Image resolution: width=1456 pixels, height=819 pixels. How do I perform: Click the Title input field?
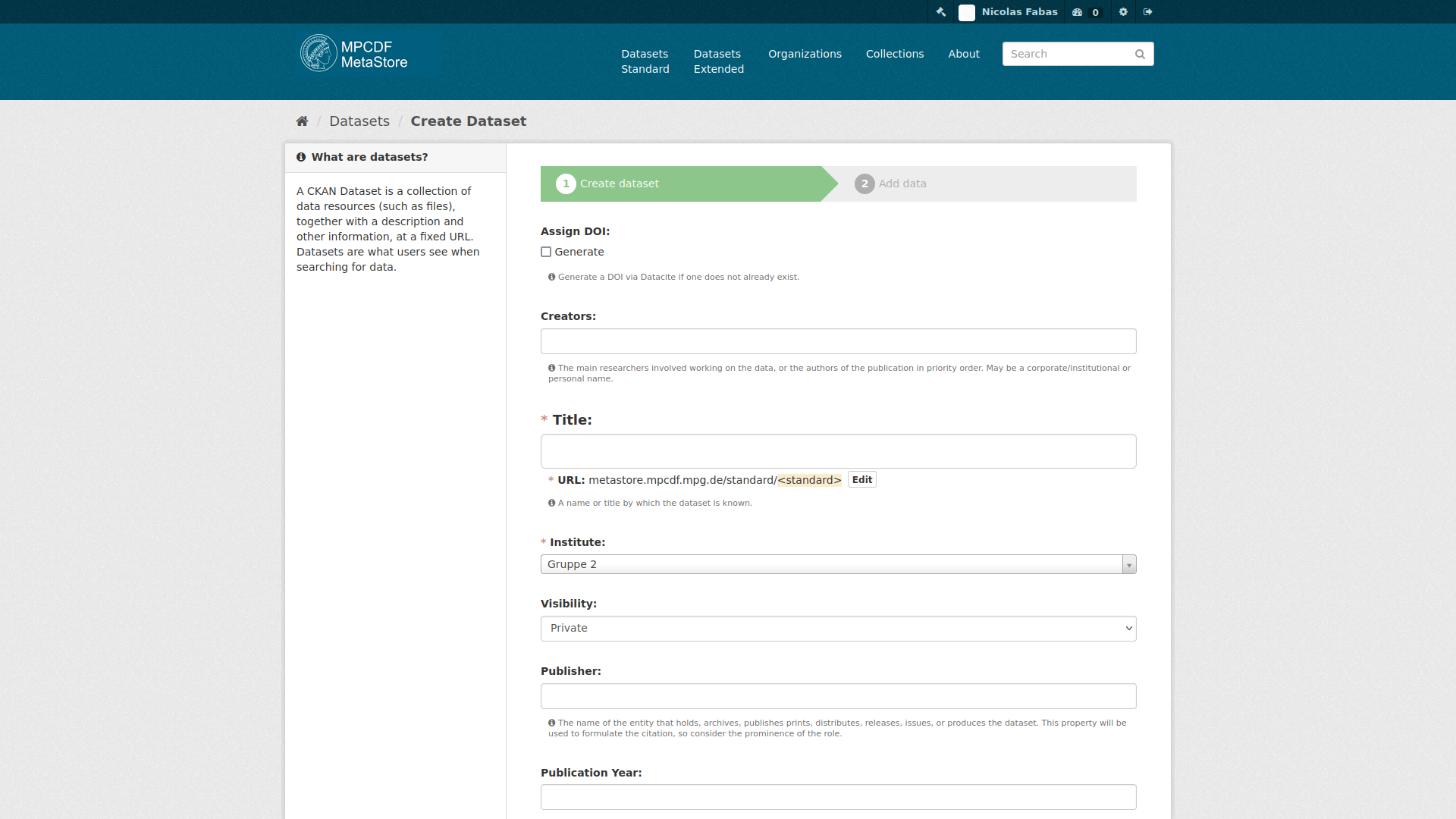click(x=838, y=451)
